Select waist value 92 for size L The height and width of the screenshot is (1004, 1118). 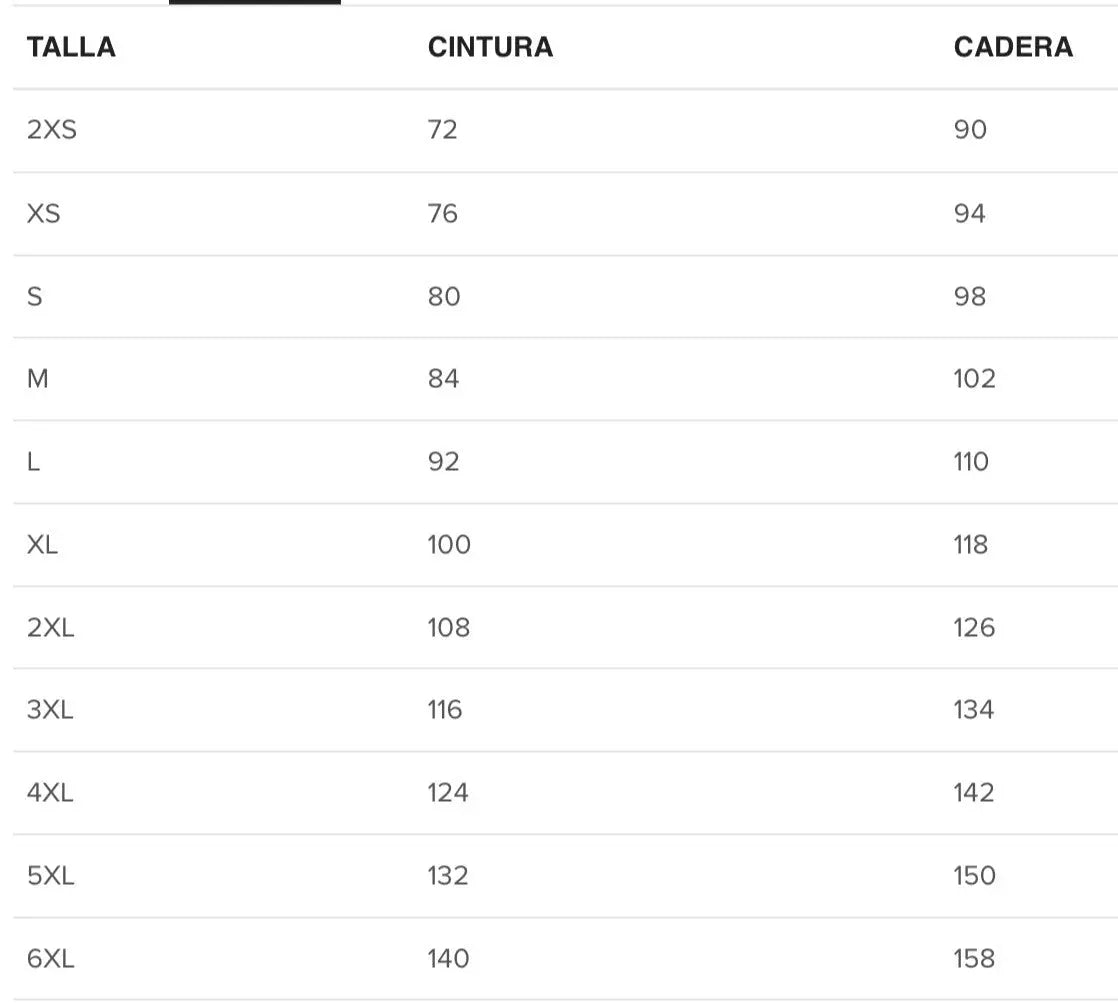tap(443, 462)
